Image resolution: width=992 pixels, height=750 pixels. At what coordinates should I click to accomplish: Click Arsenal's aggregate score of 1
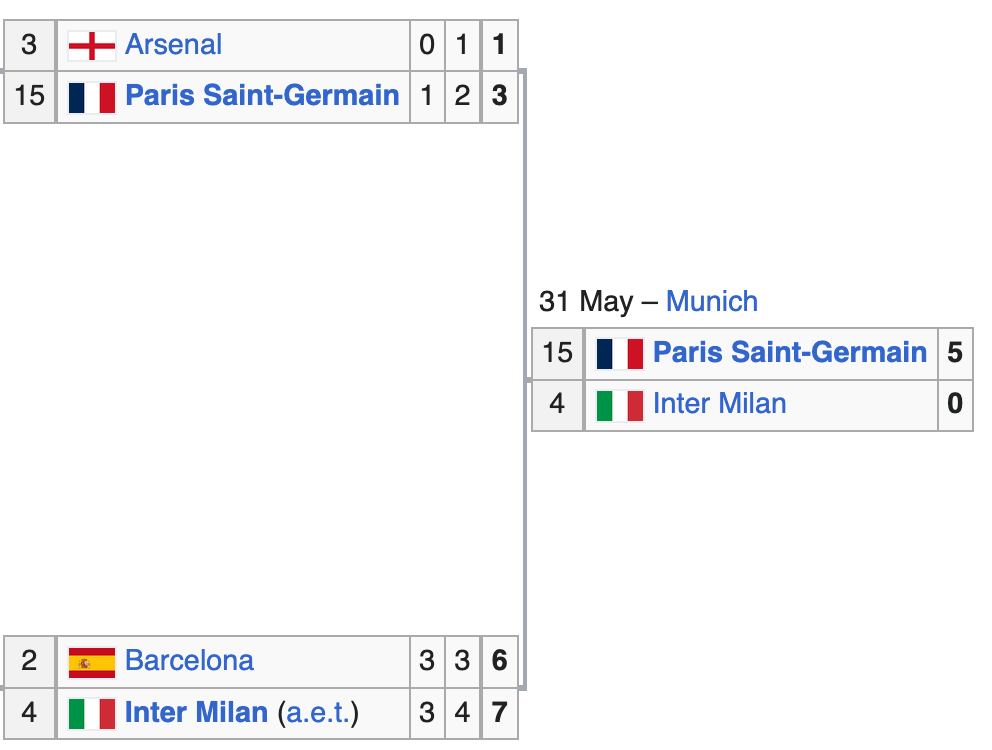click(500, 45)
